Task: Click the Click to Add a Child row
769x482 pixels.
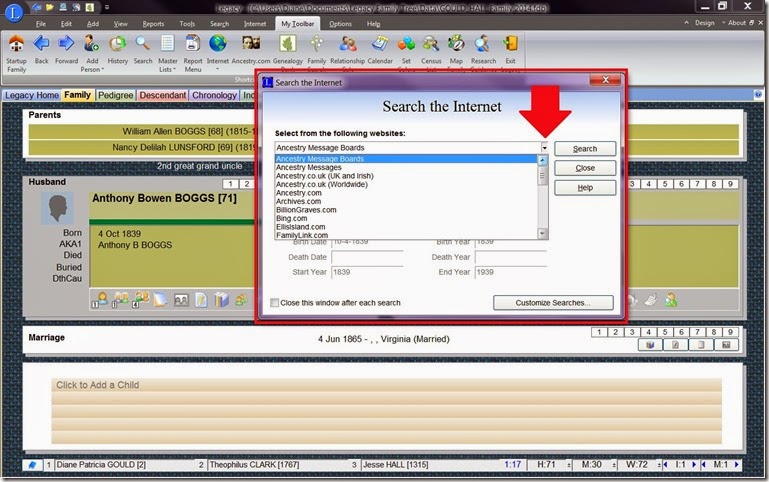Action: pos(386,385)
